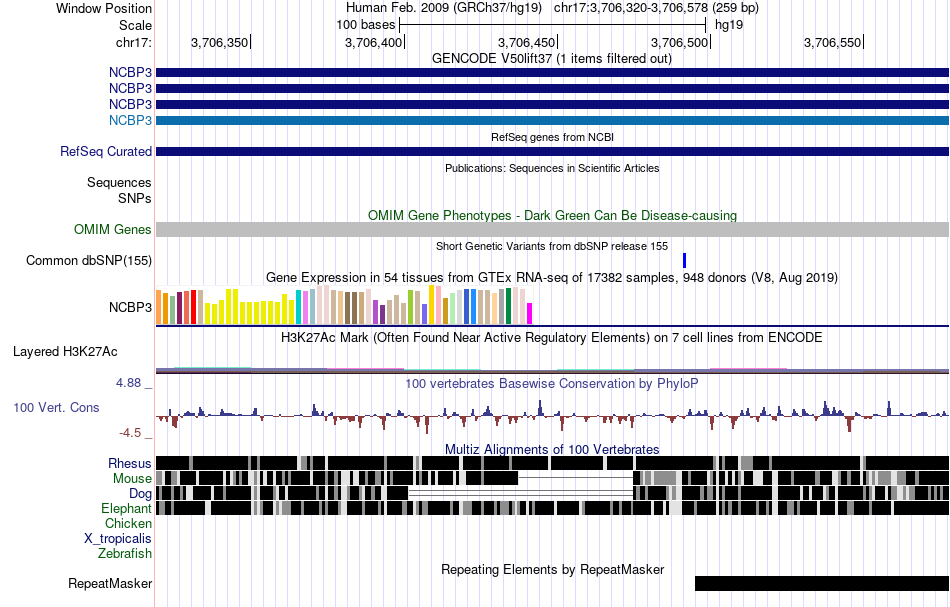
Task: Click the RefSeq Curated gene bar
Action: [552, 151]
